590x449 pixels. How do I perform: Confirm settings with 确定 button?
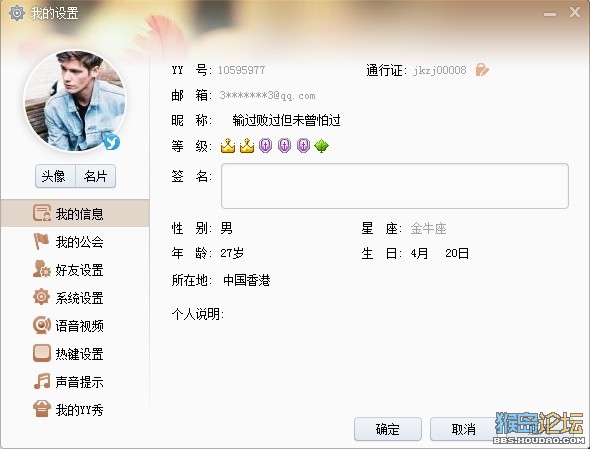[388, 429]
